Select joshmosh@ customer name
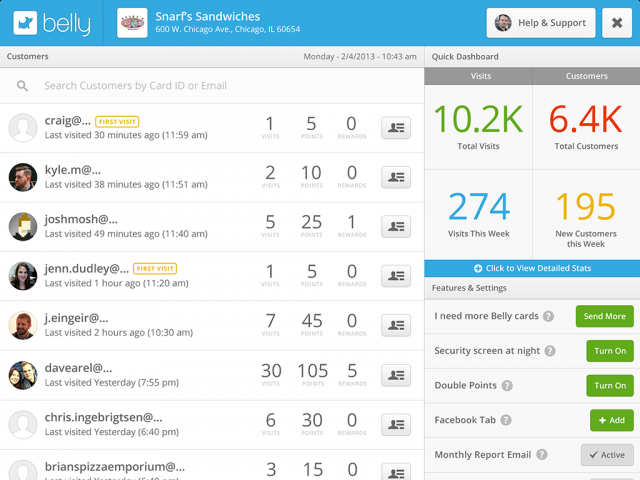 [81, 220]
